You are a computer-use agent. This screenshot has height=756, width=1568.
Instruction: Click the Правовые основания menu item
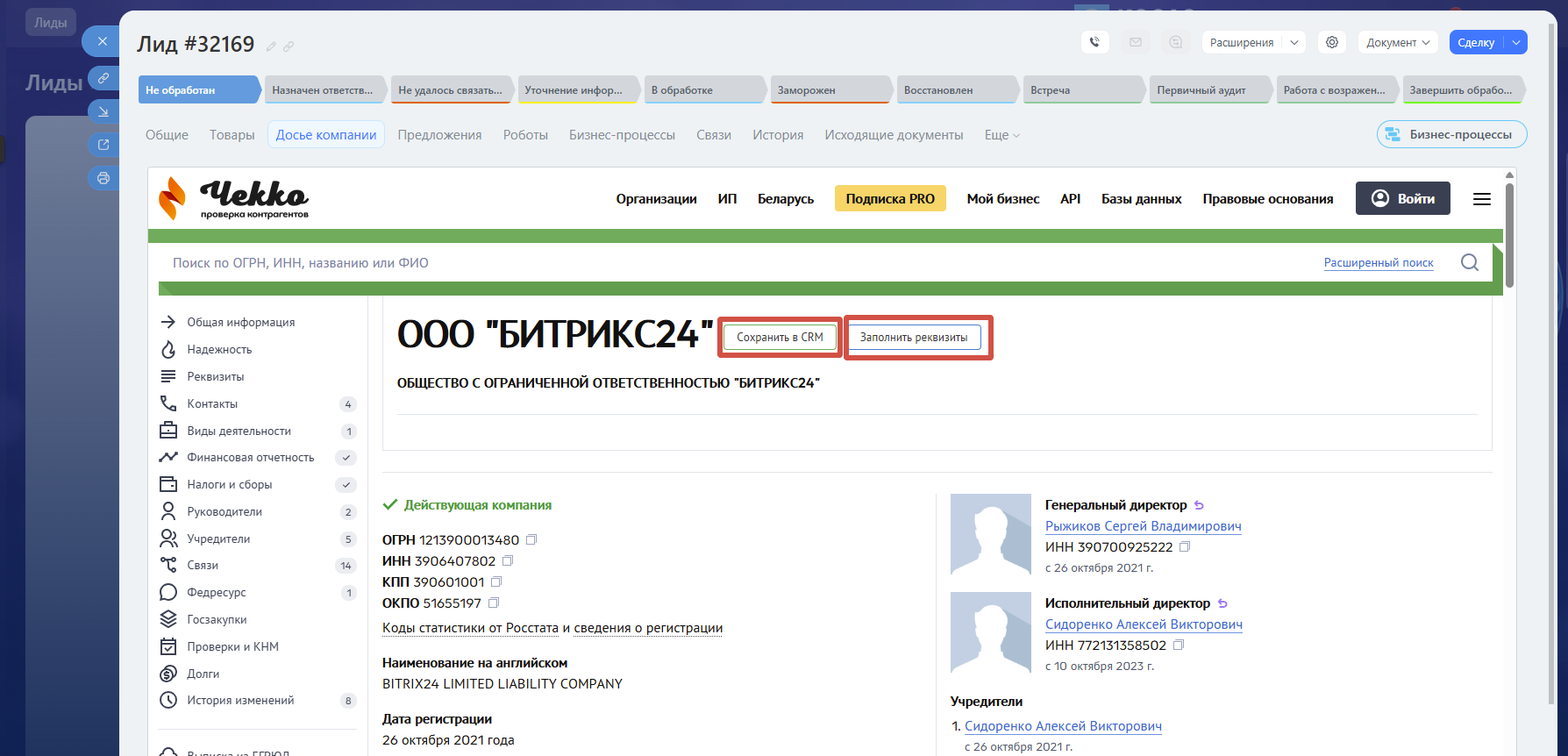[x=1268, y=199]
